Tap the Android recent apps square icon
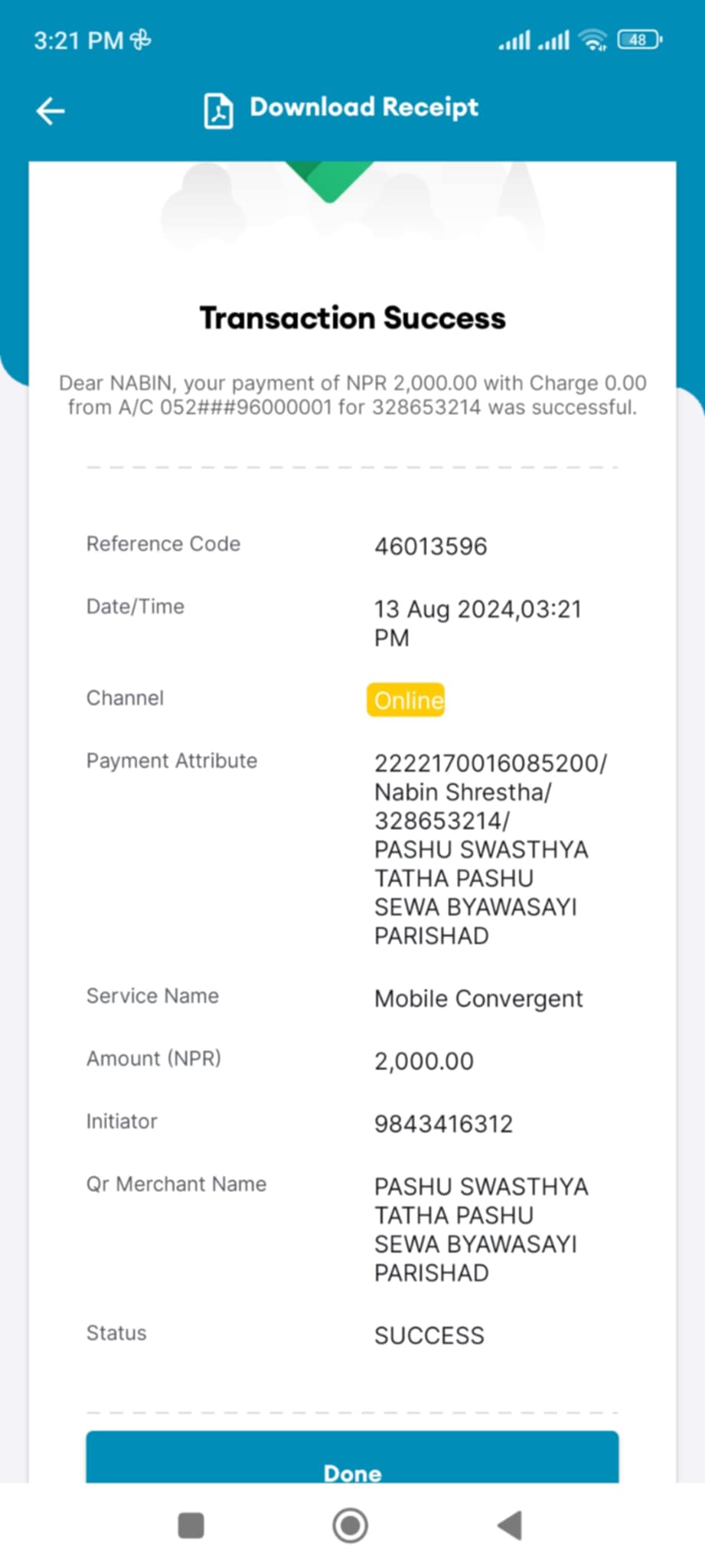The width and height of the screenshot is (705, 1568). 191,1525
